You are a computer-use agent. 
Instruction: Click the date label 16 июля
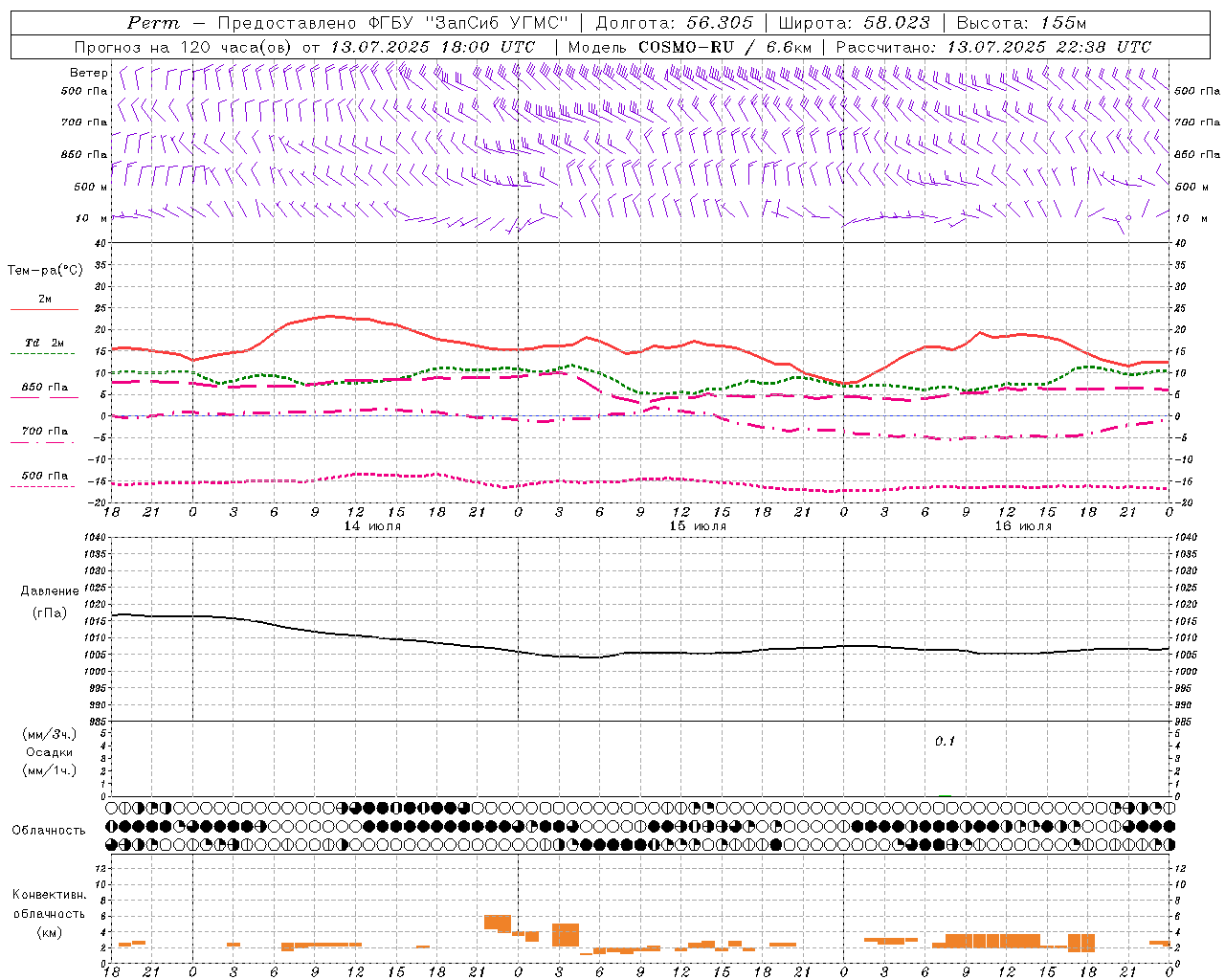pos(1023,525)
